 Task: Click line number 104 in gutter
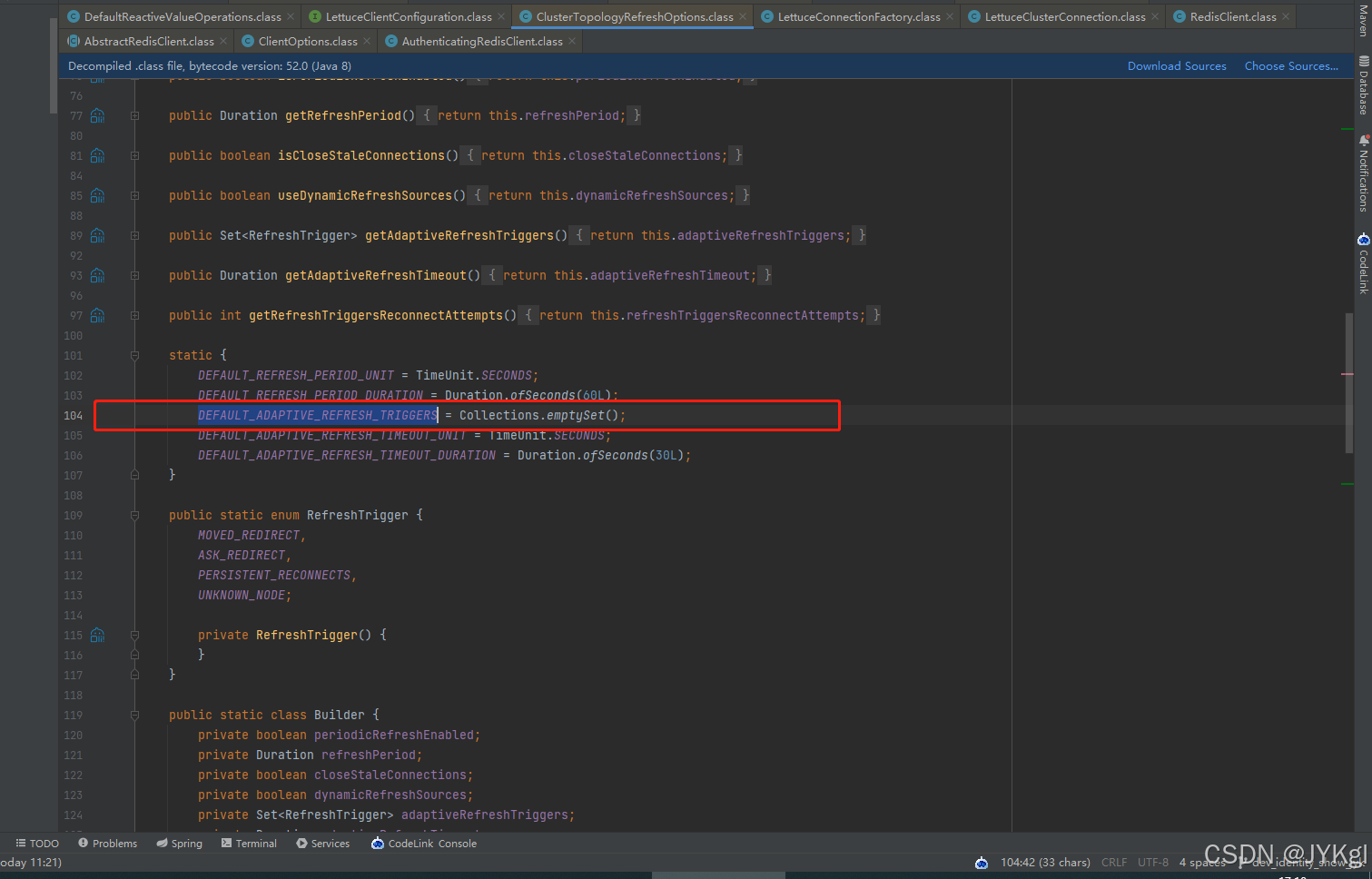tap(73, 415)
